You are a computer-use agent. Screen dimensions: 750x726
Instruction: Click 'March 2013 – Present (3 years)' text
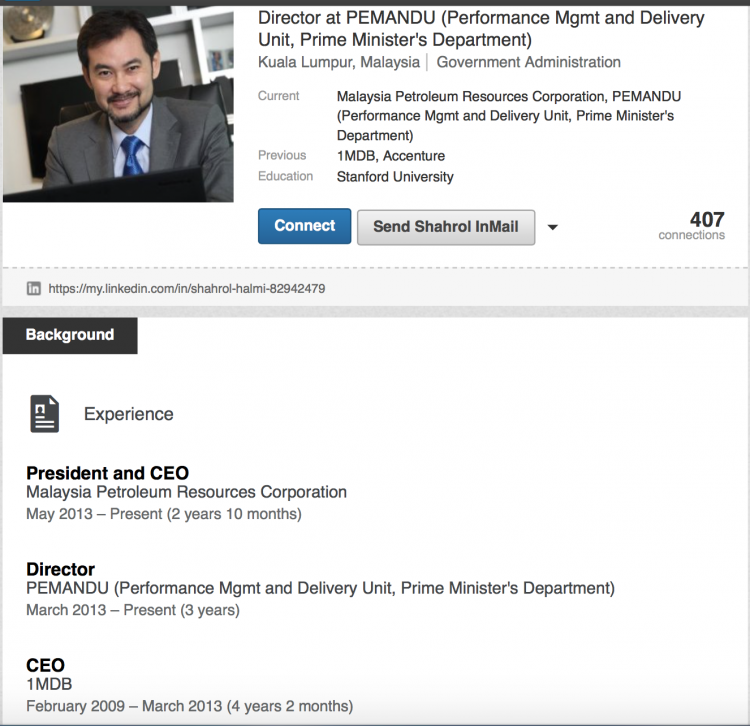[133, 610]
